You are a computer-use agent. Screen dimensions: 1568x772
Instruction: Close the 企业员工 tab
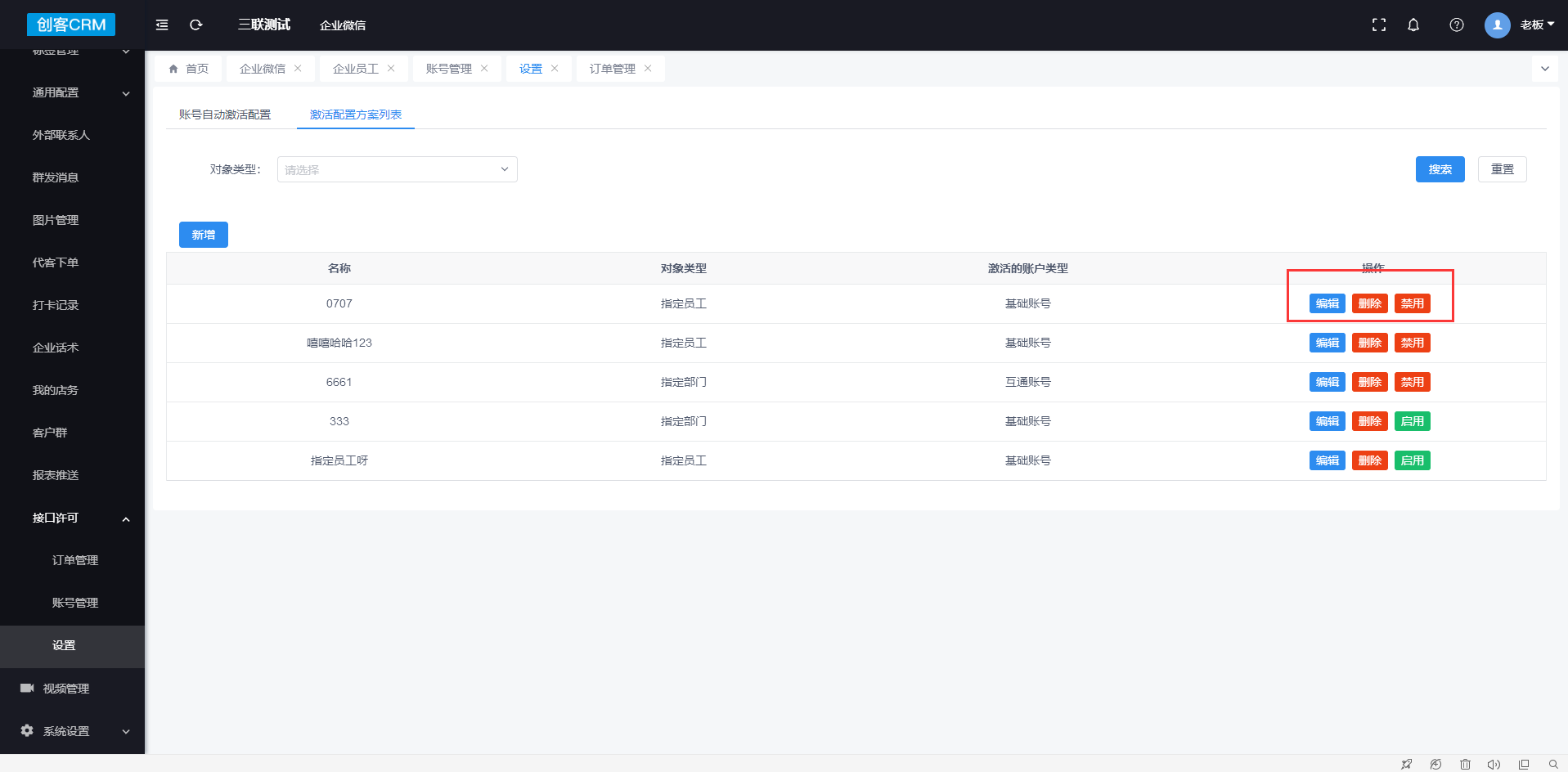point(391,68)
